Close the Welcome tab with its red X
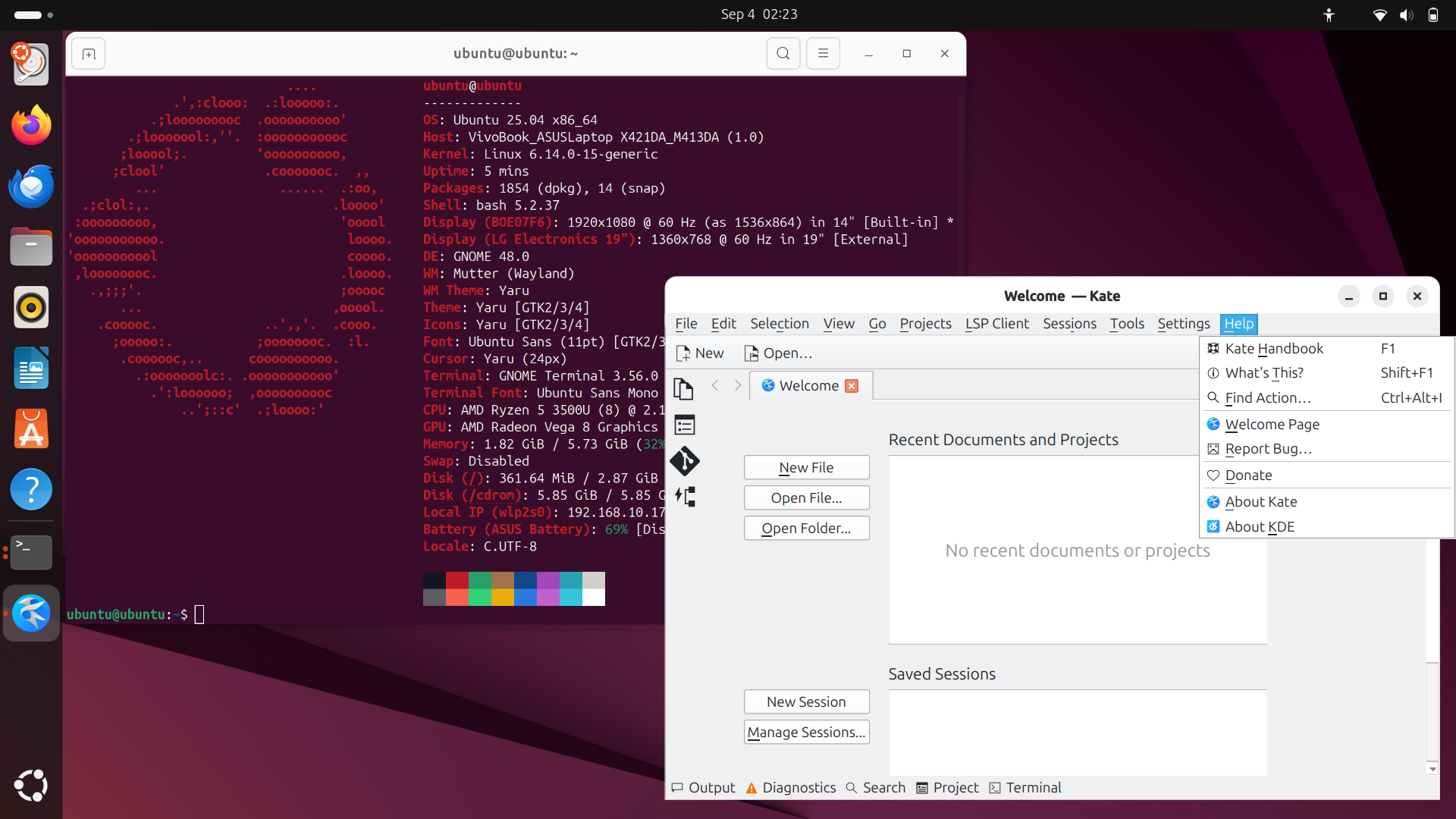Screen dimensions: 1456x819 (852, 386)
